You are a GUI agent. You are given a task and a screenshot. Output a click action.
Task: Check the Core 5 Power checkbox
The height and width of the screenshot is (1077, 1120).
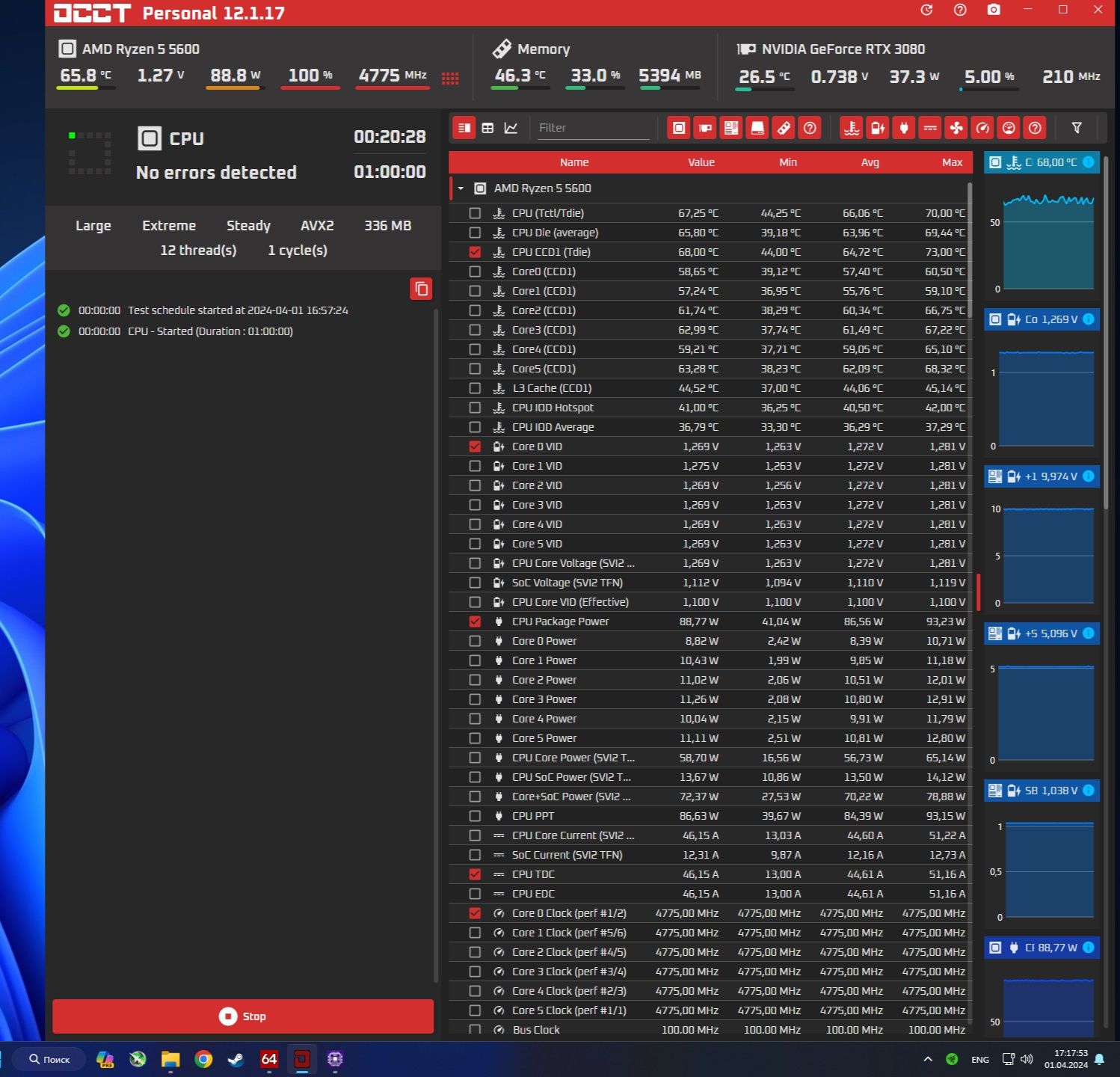pyautogui.click(x=475, y=738)
